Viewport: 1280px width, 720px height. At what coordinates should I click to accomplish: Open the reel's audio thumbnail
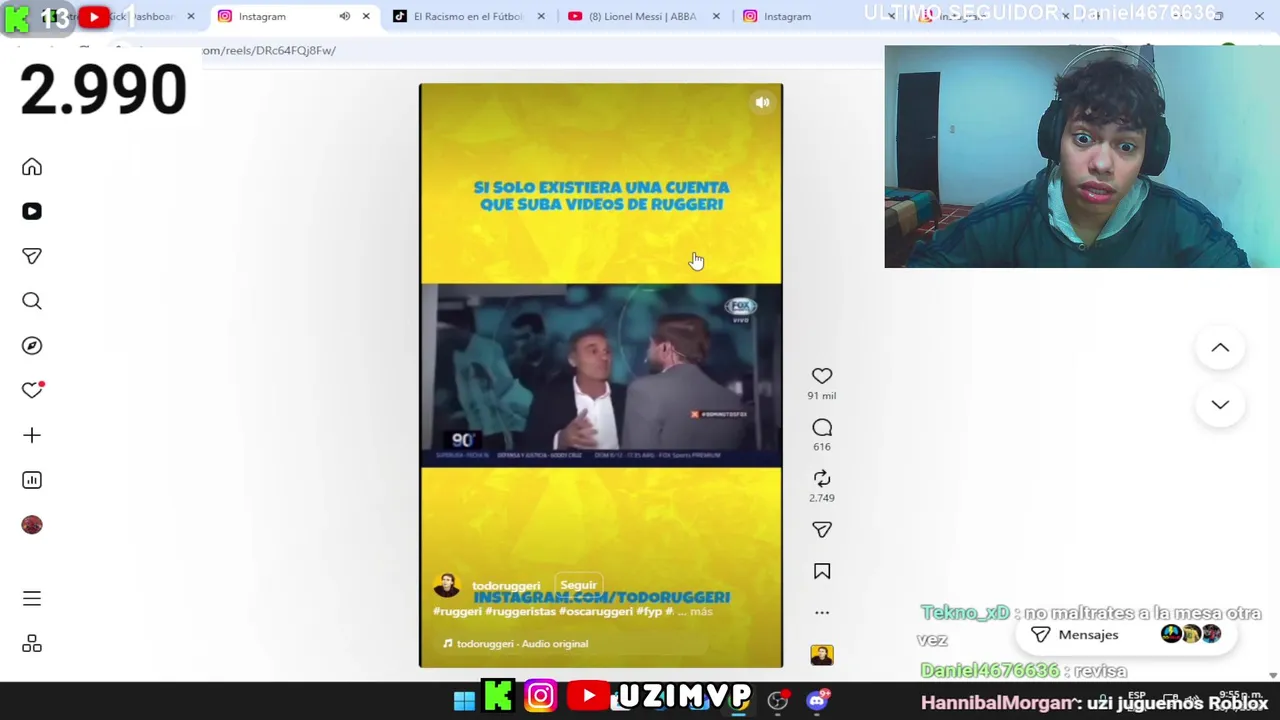tap(822, 655)
